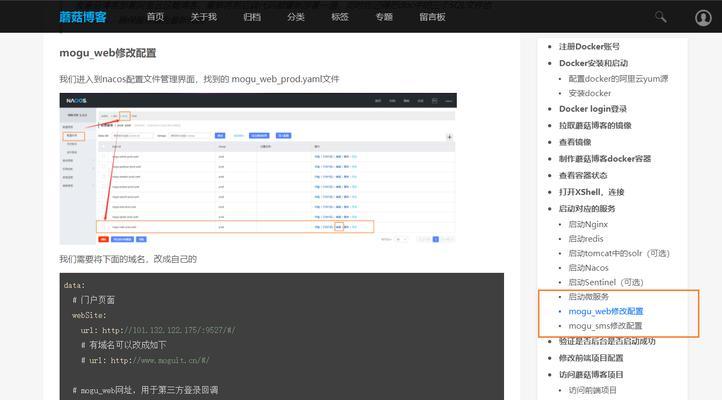Click the '# 门户页面' comment line
This screenshot has height=400, width=722.
pyautogui.click(x=93, y=300)
